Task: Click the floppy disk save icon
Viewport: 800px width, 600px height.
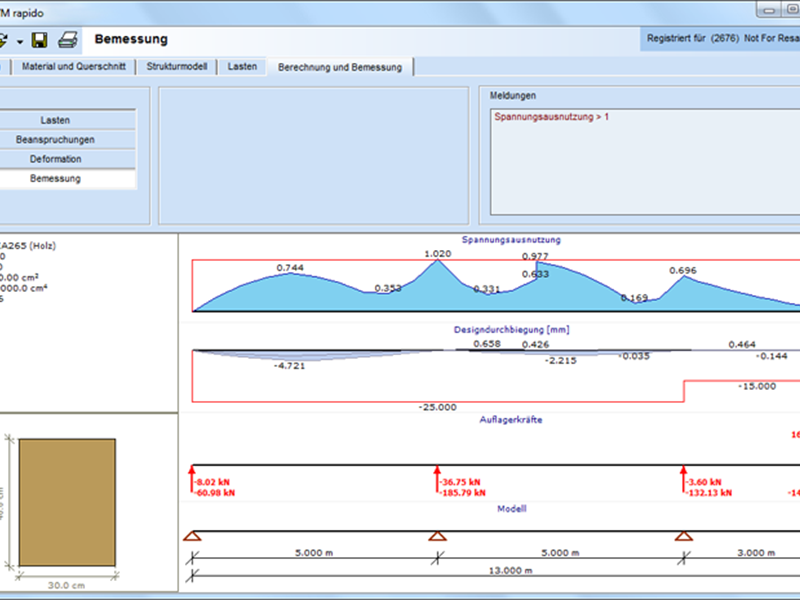Action: (40, 40)
